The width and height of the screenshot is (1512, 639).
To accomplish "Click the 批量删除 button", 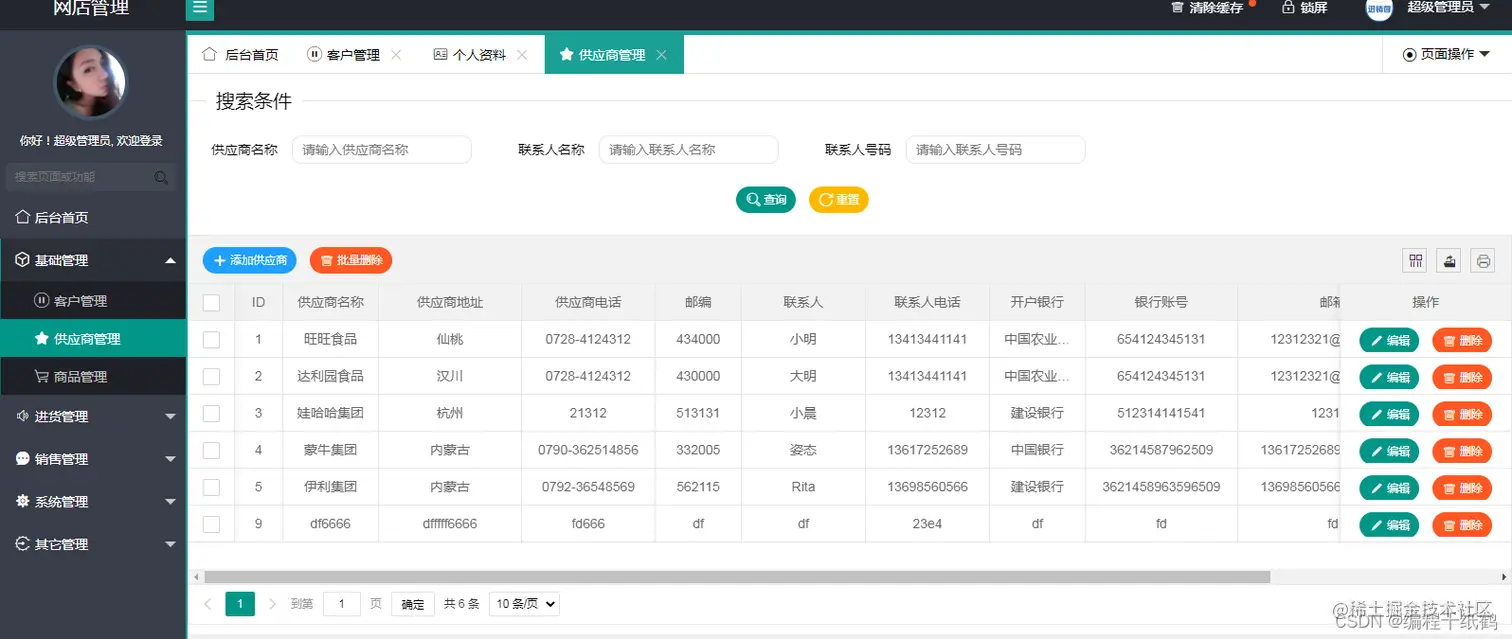I will point(351,260).
